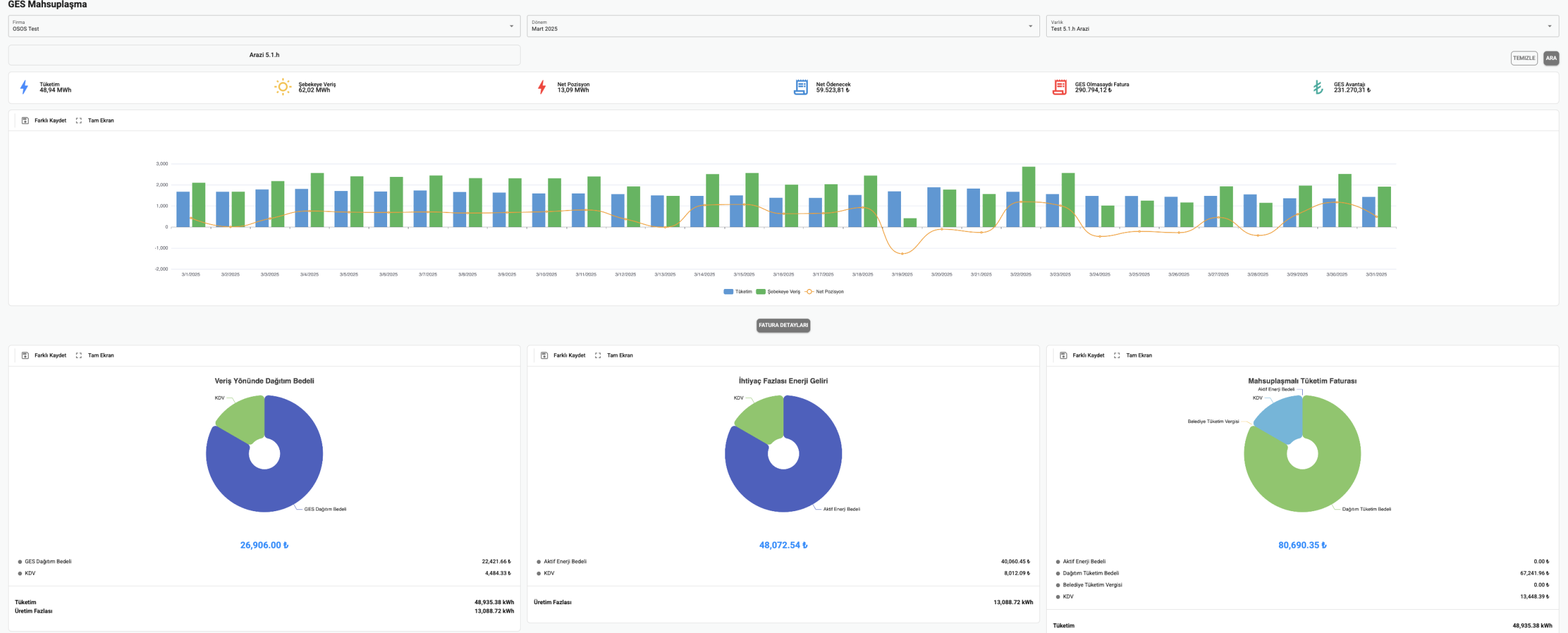1568x633 pixels.
Task: Click the ARA search button
Action: point(1551,58)
